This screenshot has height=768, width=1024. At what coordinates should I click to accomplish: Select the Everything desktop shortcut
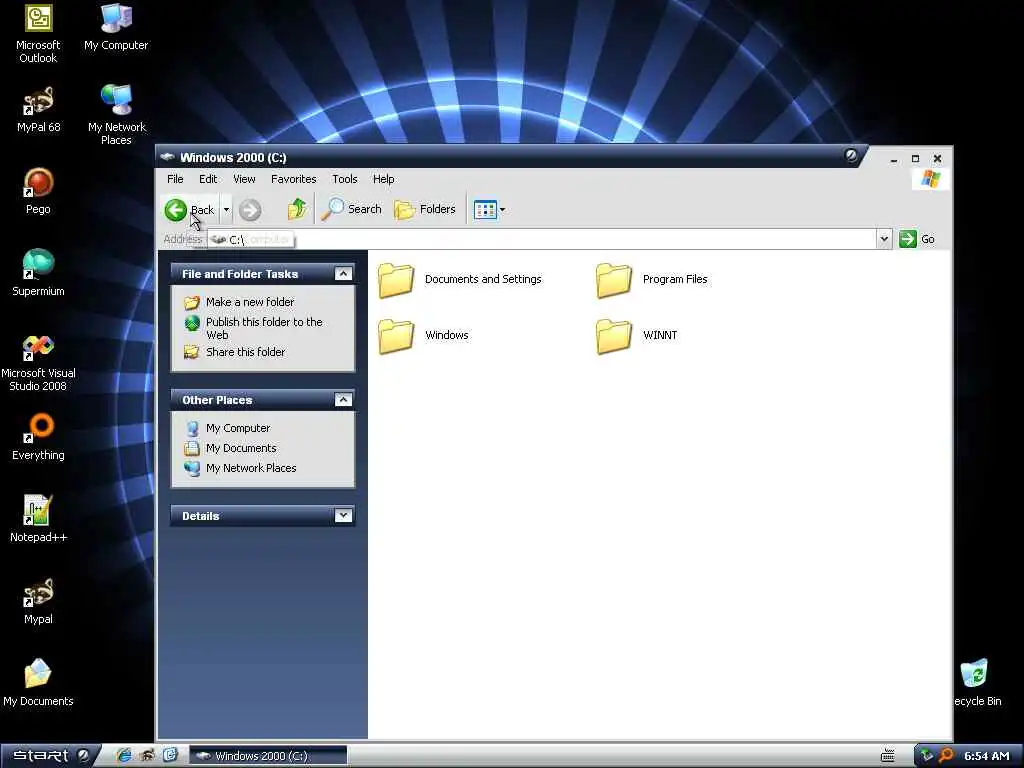38,438
